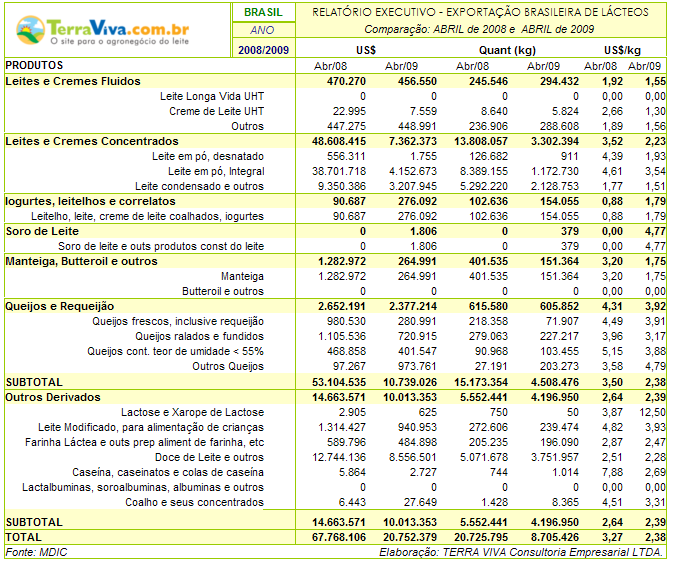Click the value 973.761 for Outros Queijos
This screenshot has height=563, width=673.
click(417, 366)
